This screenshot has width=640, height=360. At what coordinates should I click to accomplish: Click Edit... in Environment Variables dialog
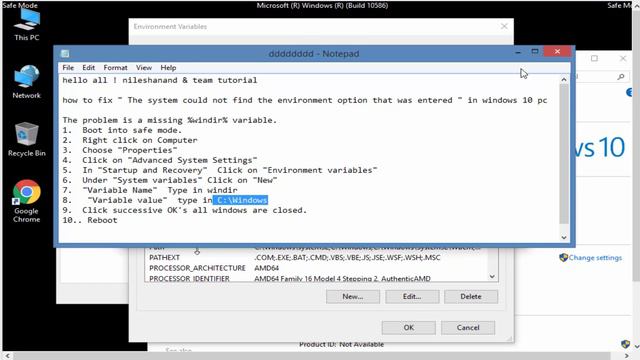412,297
